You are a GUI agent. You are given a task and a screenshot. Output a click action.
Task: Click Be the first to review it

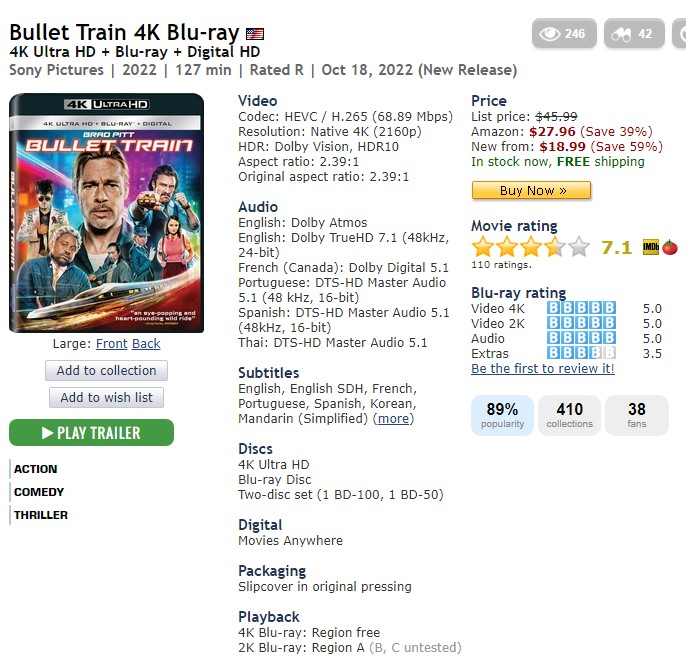(543, 369)
